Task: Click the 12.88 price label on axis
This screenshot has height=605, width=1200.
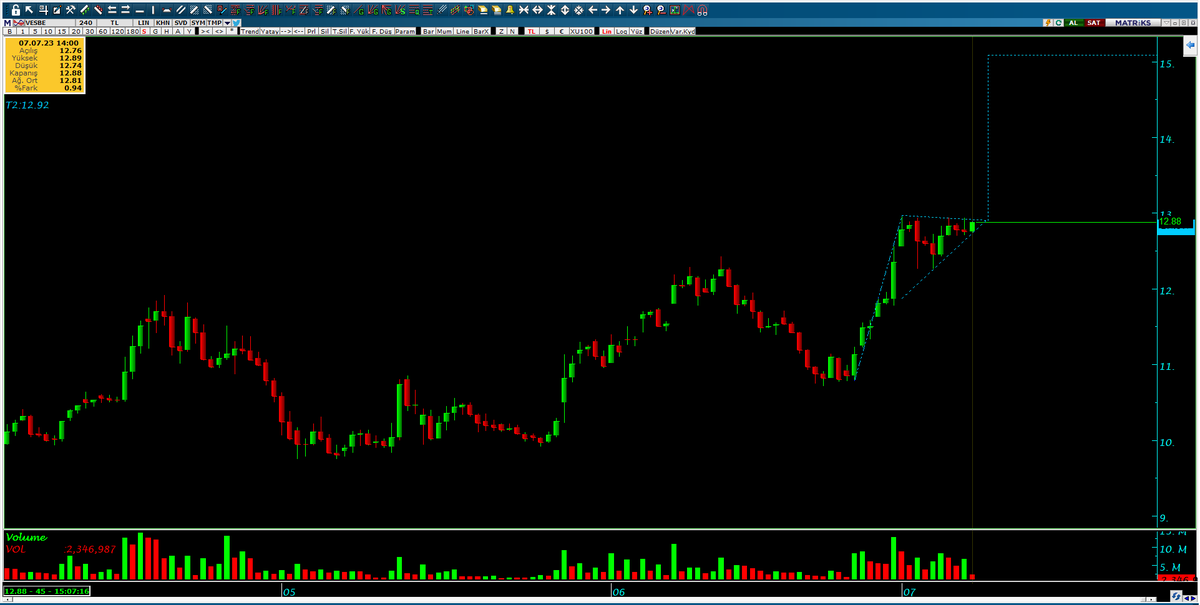Action: [x=1170, y=222]
